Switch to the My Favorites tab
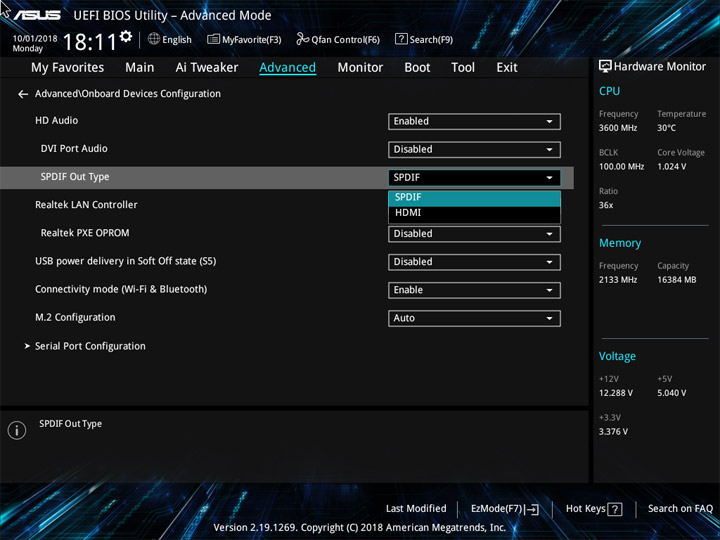This screenshot has height=540, width=720. [68, 68]
